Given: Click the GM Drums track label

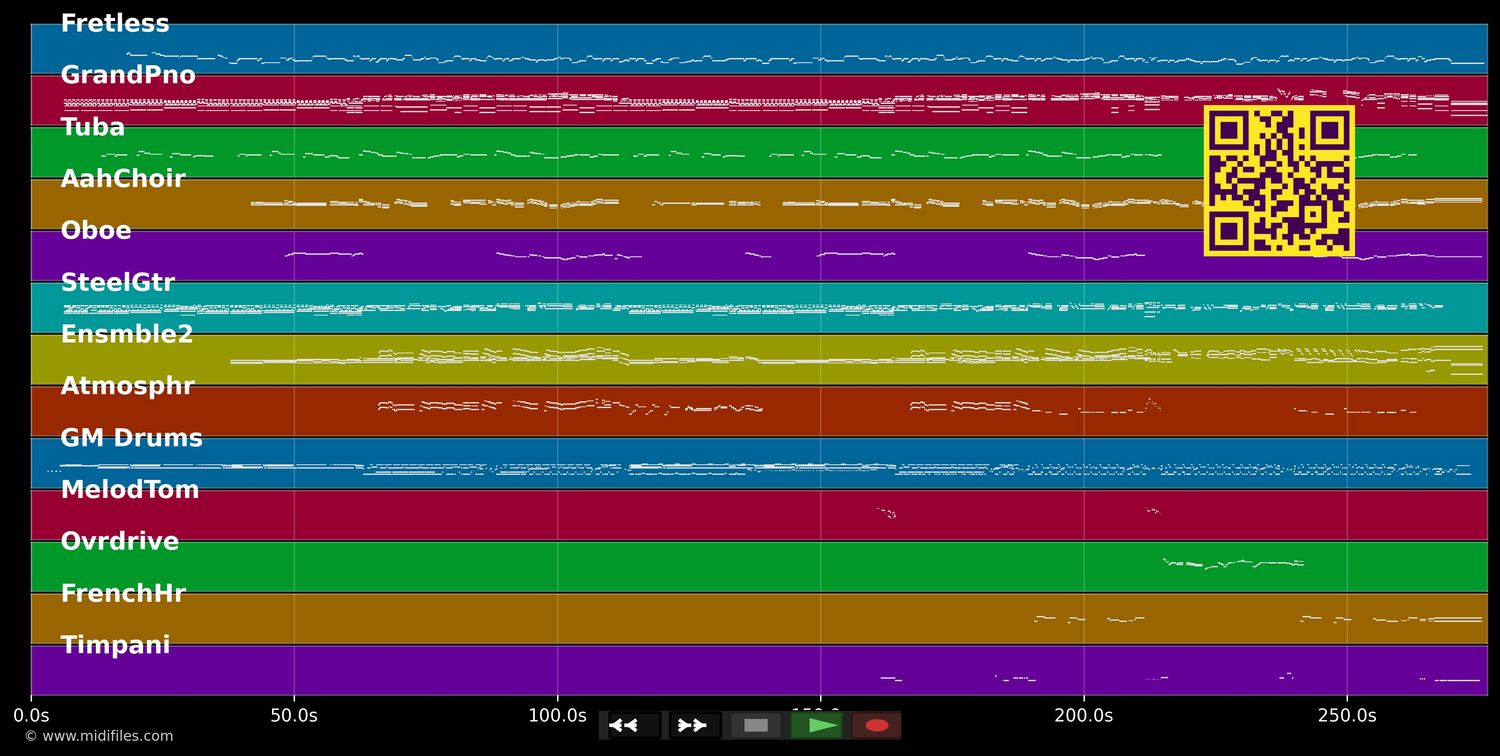Looking at the screenshot, I should pyautogui.click(x=131, y=438).
